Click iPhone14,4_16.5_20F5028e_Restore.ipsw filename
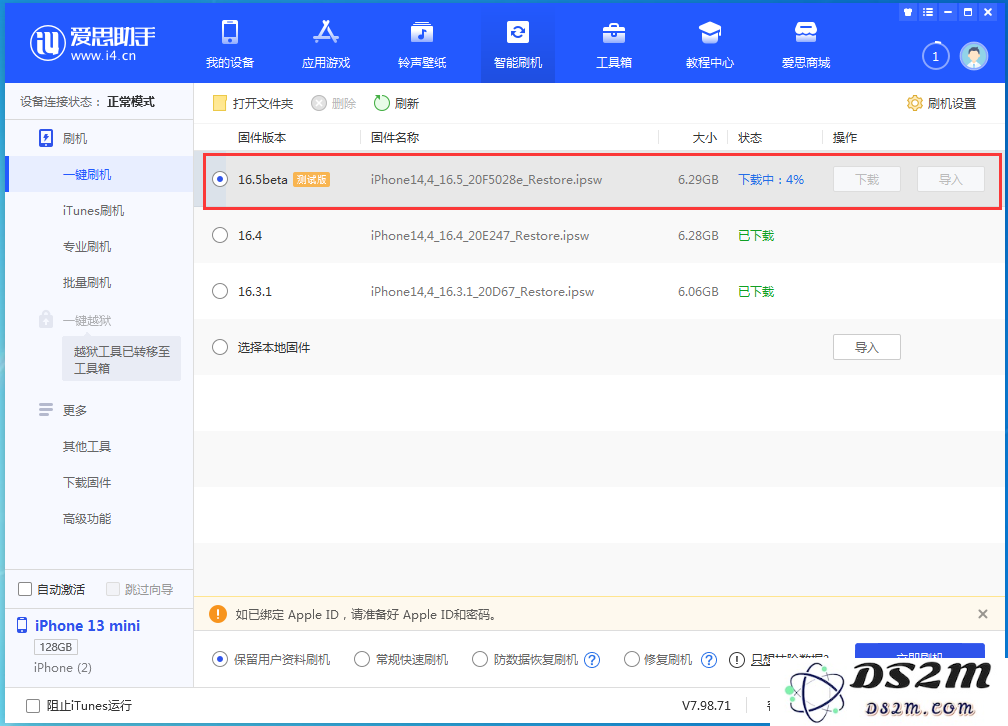The image size is (1008, 726). pyautogui.click(x=486, y=179)
